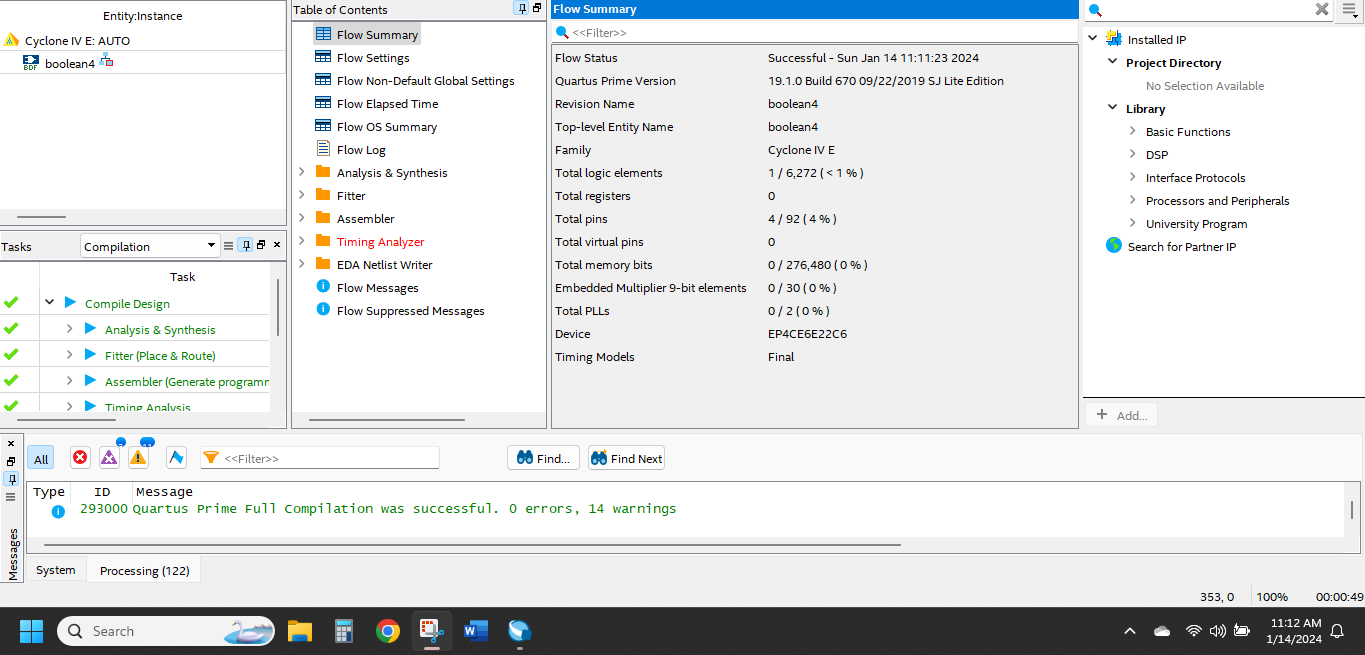Open the IP Catalog options menu
This screenshot has height=655, width=1365.
[x=1349, y=9]
